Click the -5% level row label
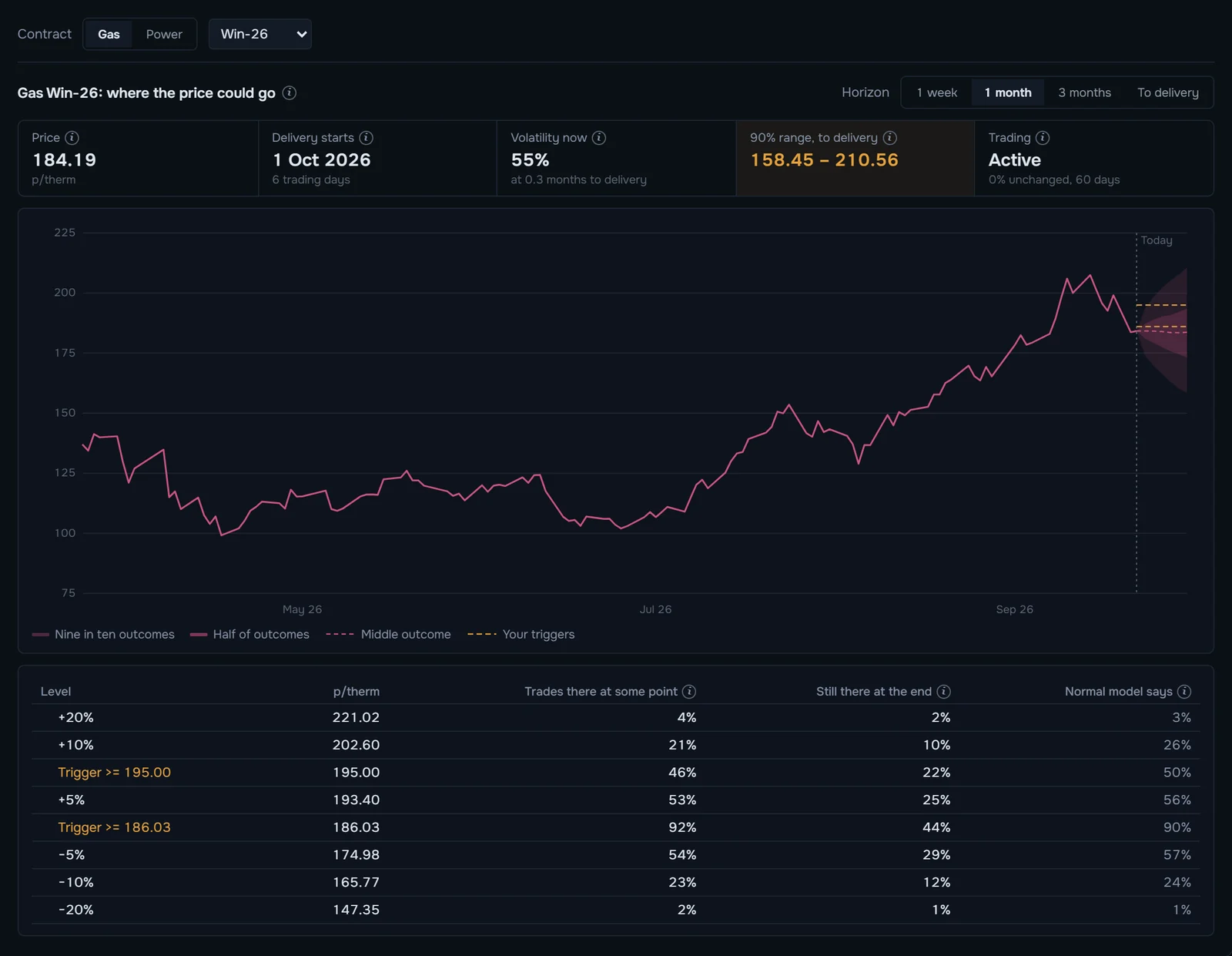The image size is (1232, 956). [72, 855]
